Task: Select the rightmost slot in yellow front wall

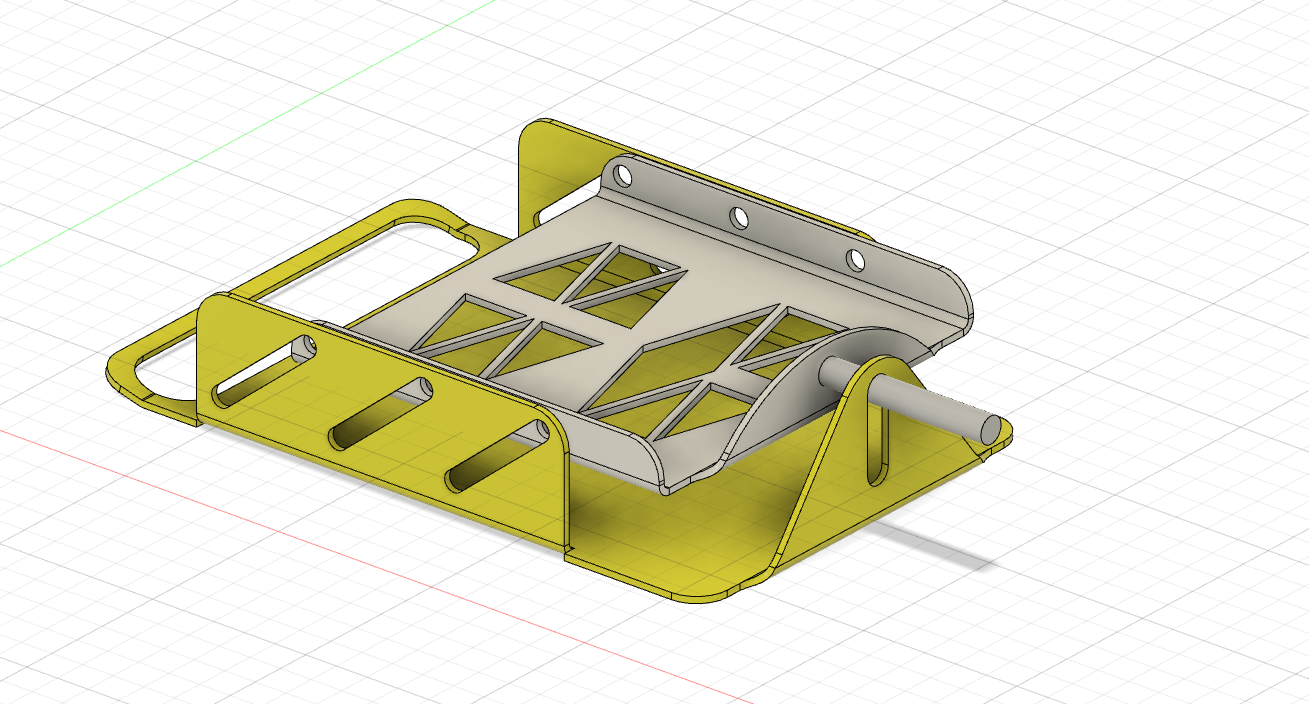Action: click(498, 455)
